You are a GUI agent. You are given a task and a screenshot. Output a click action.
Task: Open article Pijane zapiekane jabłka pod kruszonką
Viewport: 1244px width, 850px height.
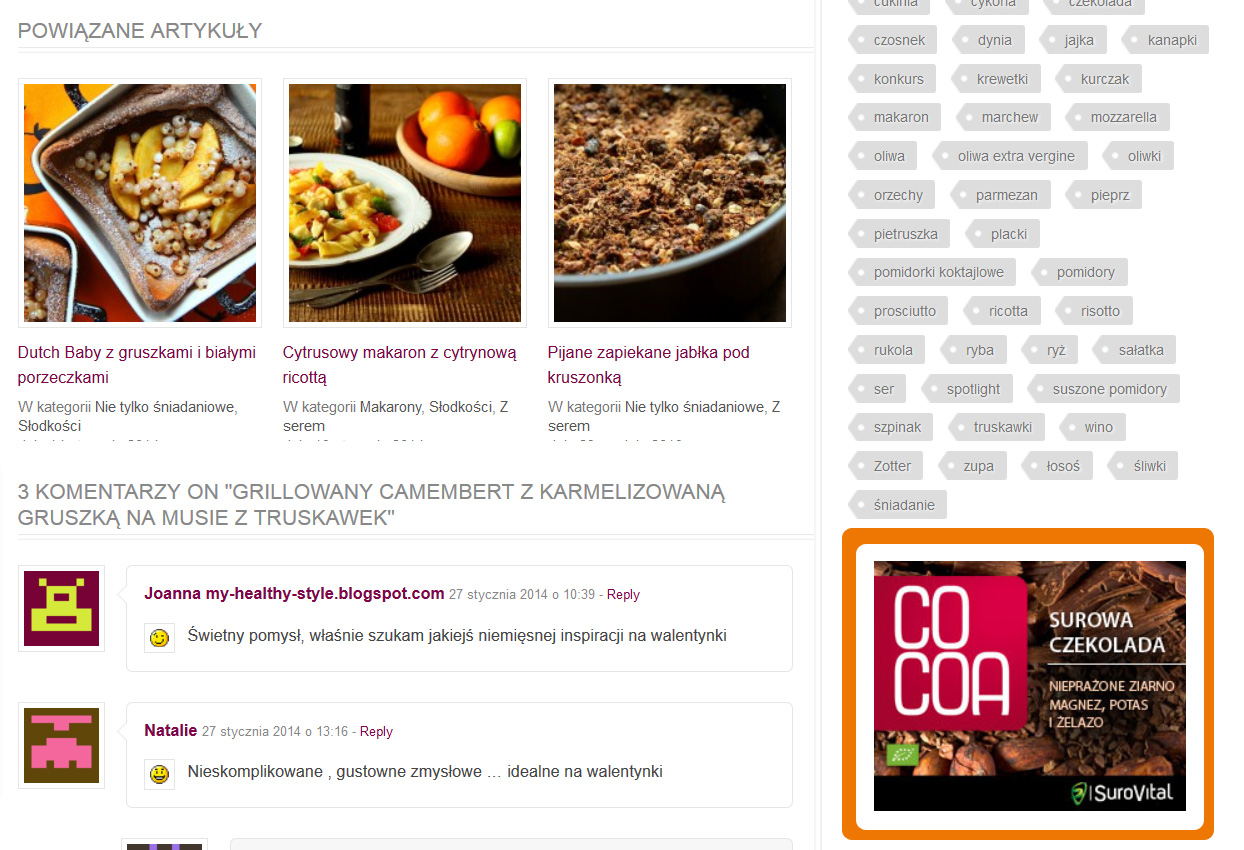(x=649, y=365)
